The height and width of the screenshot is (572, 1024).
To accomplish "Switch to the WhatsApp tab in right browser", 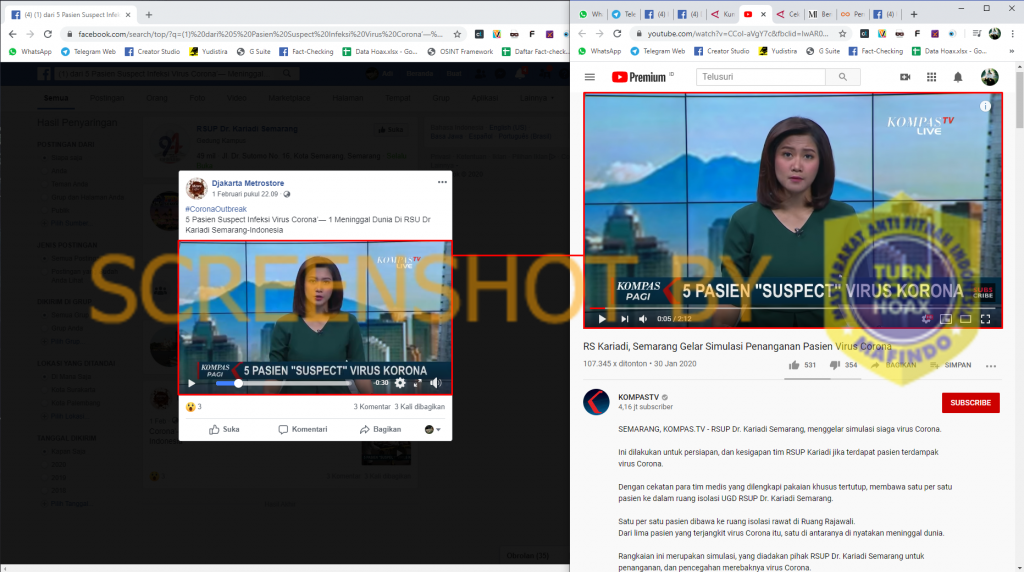I will [x=590, y=14].
